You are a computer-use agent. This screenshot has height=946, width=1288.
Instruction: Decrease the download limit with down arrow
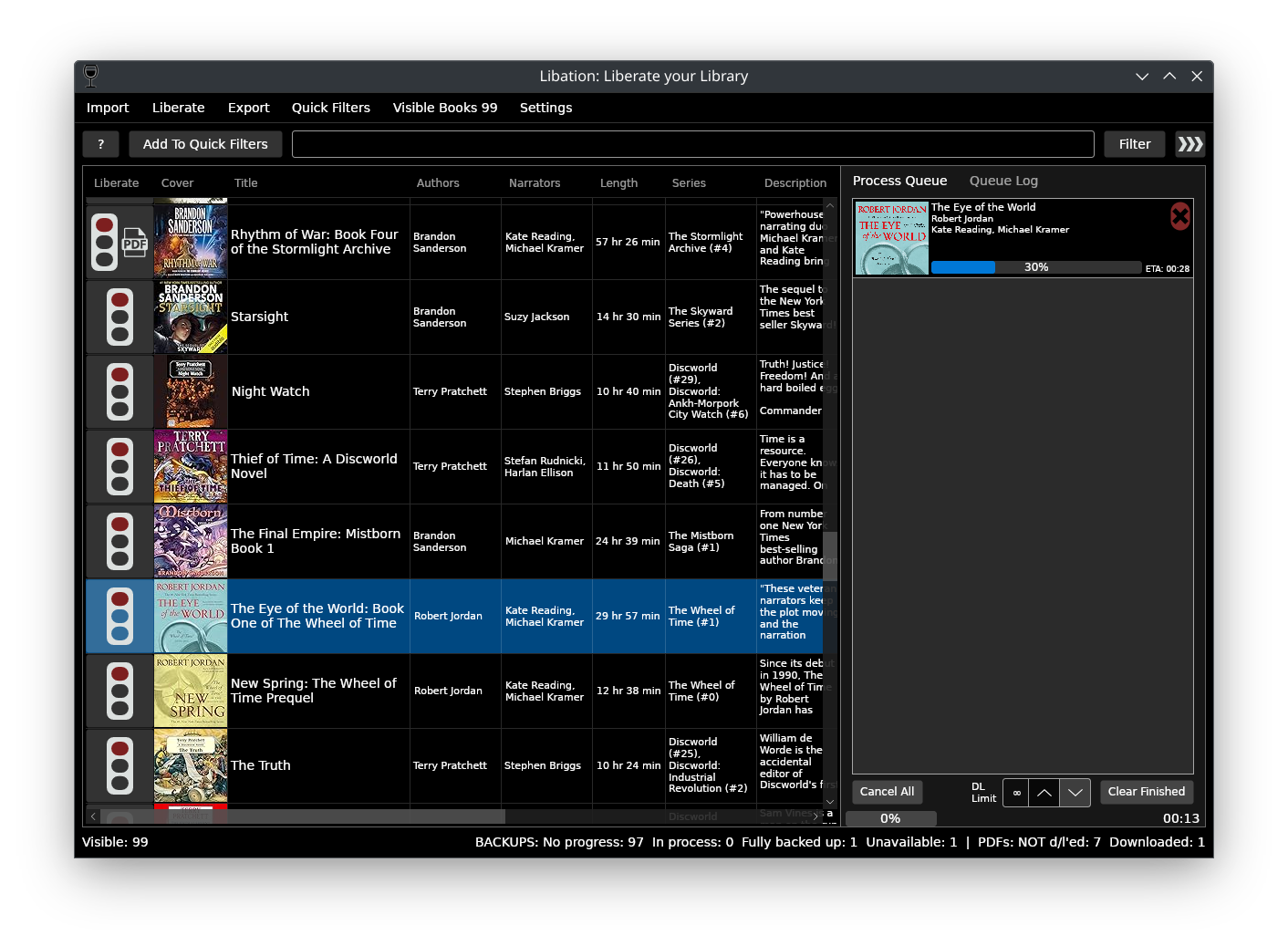coord(1075,793)
